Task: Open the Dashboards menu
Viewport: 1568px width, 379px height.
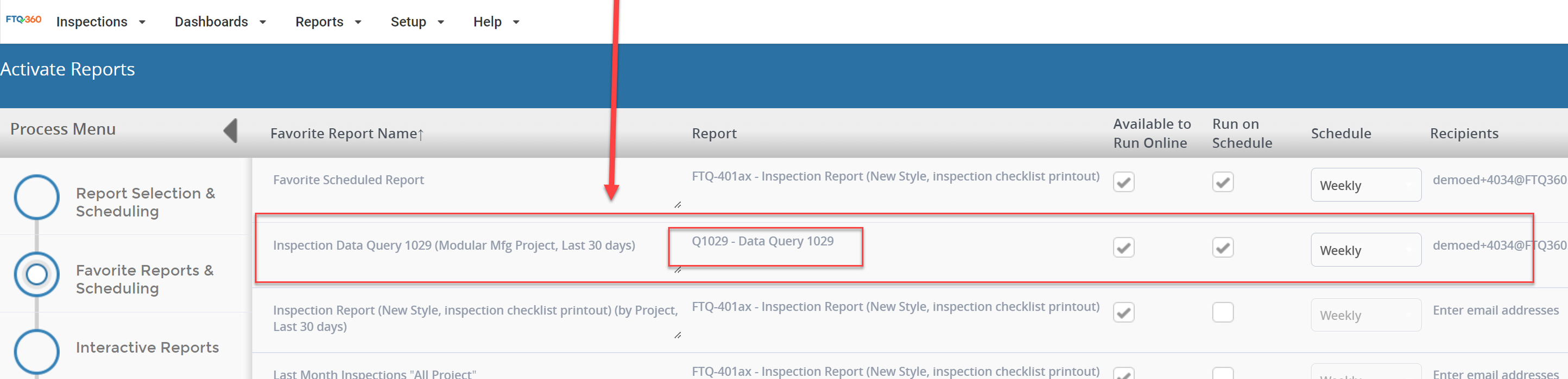Action: (220, 22)
